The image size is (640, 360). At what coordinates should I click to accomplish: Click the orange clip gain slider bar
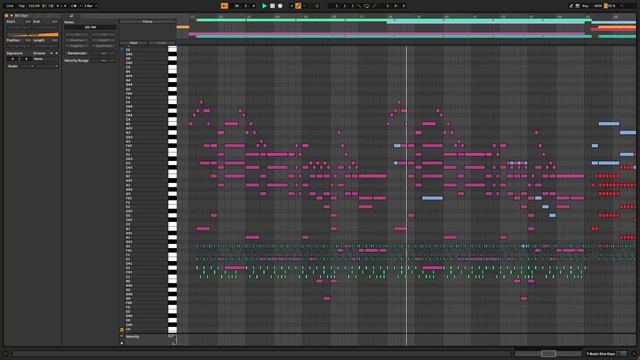point(33,34)
